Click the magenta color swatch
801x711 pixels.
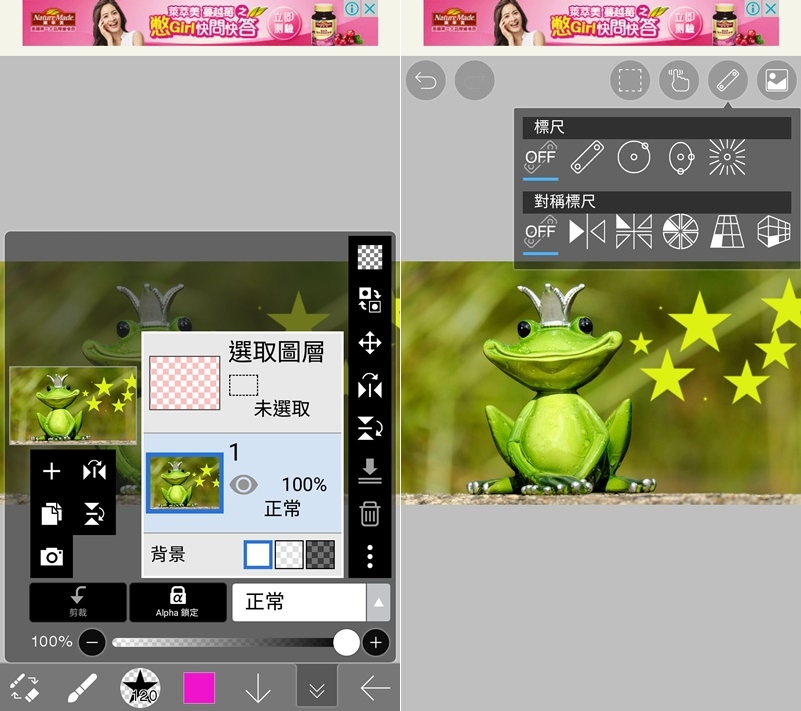click(199, 688)
